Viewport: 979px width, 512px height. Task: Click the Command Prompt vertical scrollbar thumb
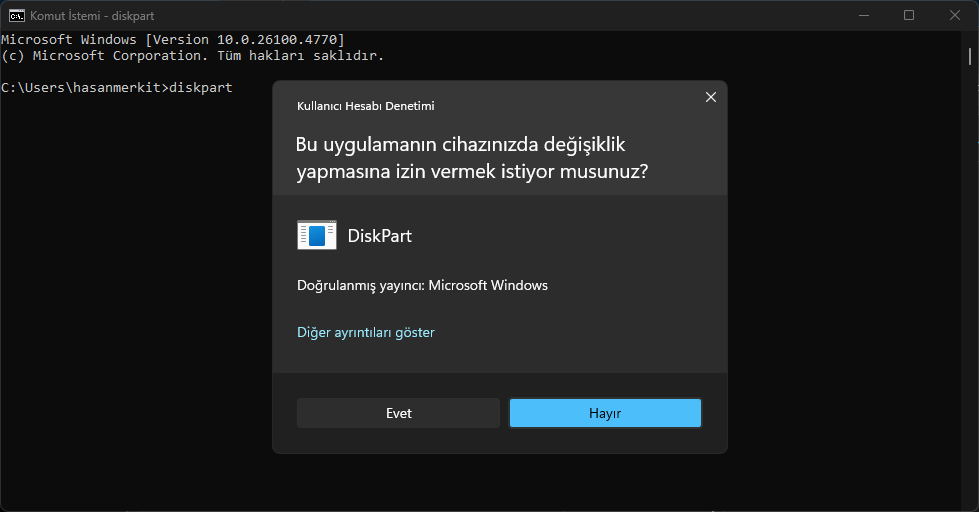970,56
